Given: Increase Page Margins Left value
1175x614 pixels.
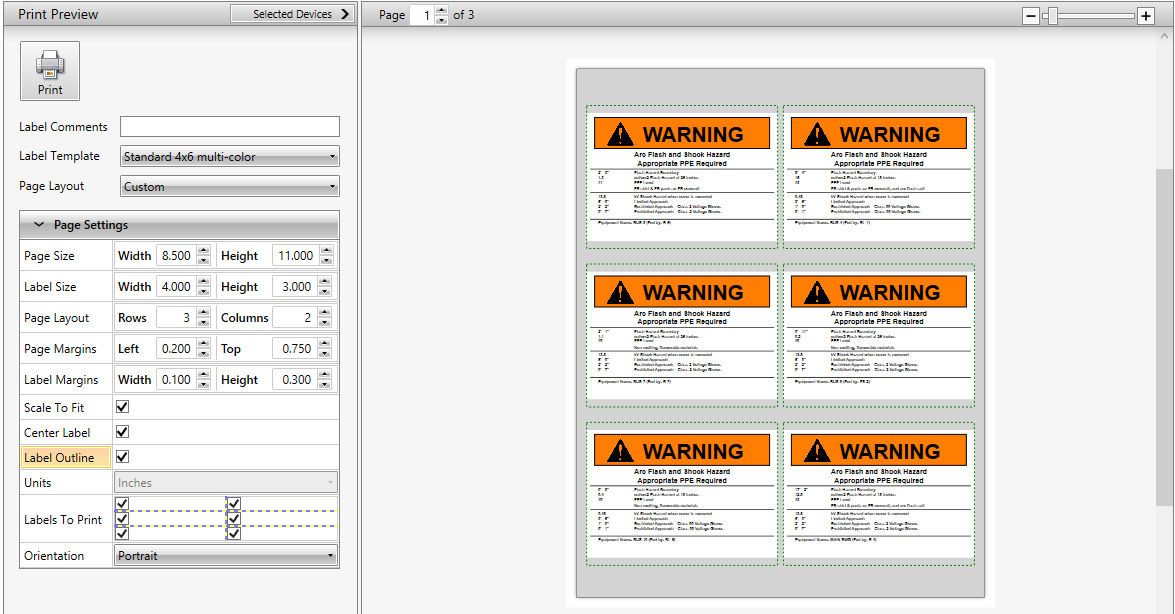Looking at the screenshot, I should click(203, 343).
